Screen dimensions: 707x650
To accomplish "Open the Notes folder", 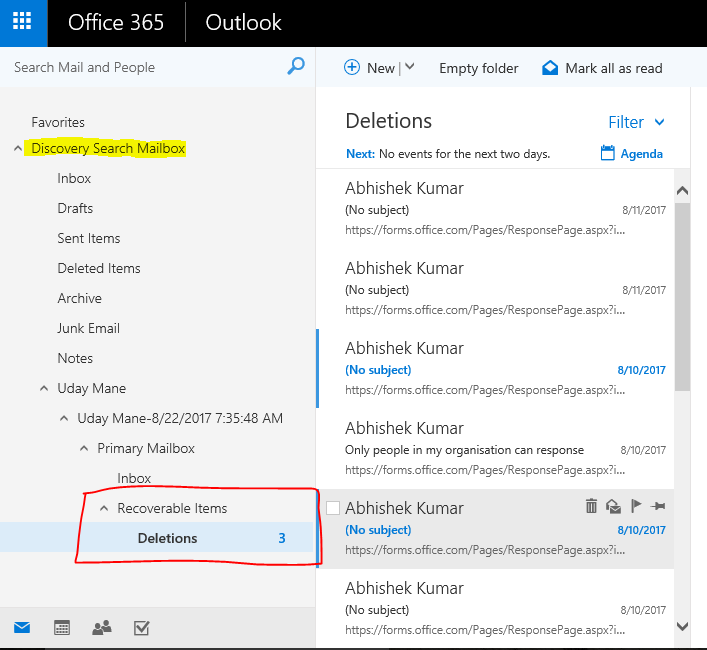I will tap(75, 358).
